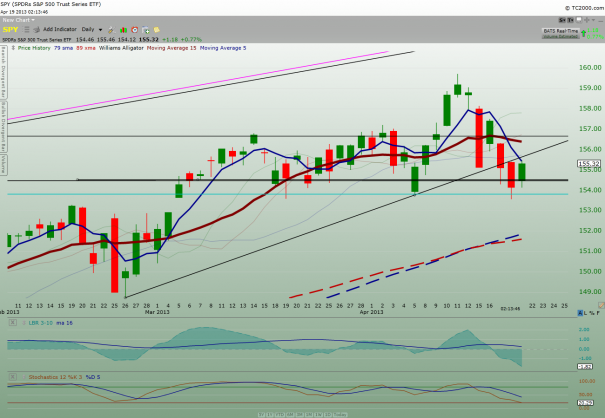Viewport: 605px width, 418px height.
Task: Select the Today time range button
Action: click(x=340, y=415)
